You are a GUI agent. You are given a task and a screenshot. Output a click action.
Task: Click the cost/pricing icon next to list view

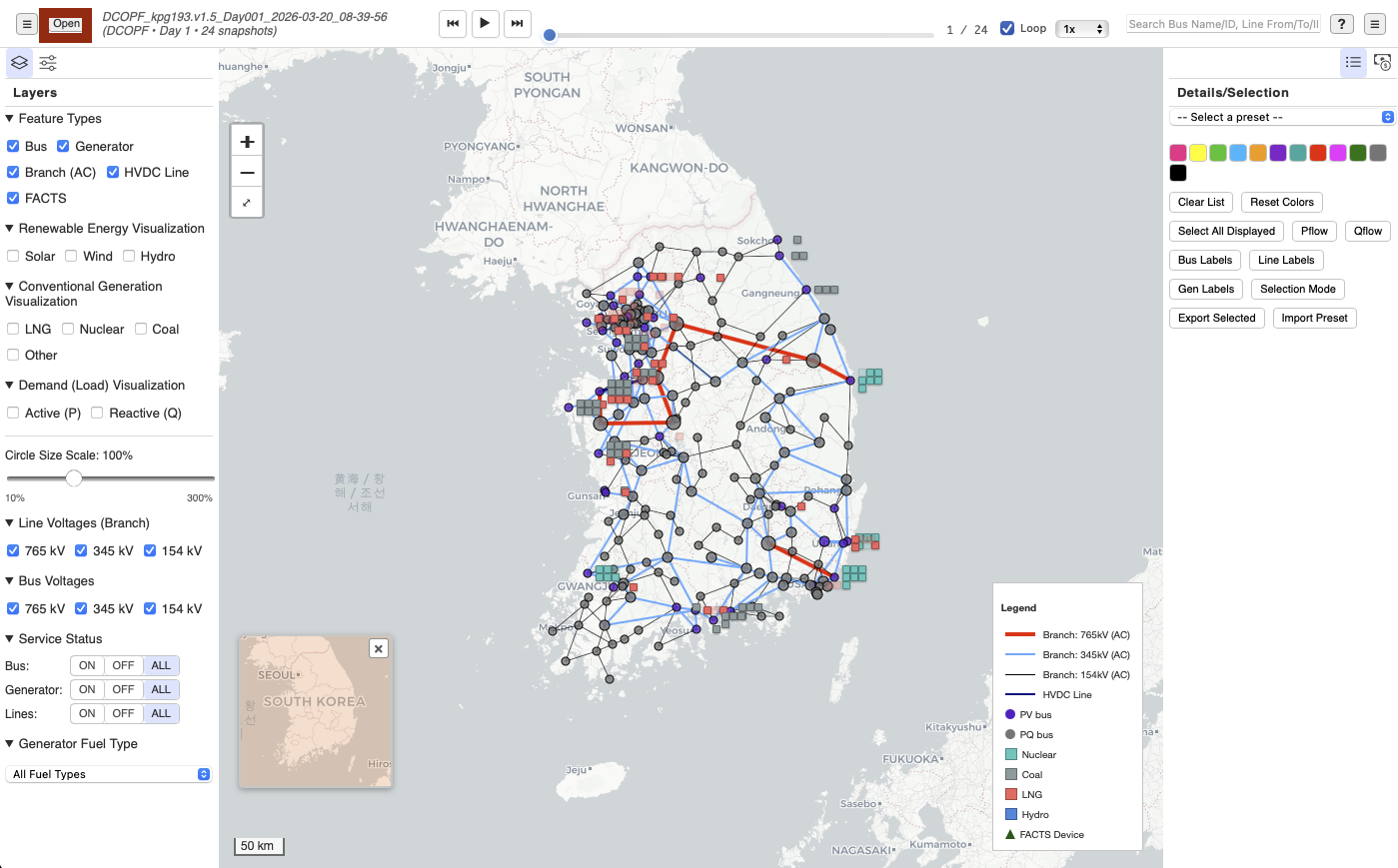tap(1381, 62)
